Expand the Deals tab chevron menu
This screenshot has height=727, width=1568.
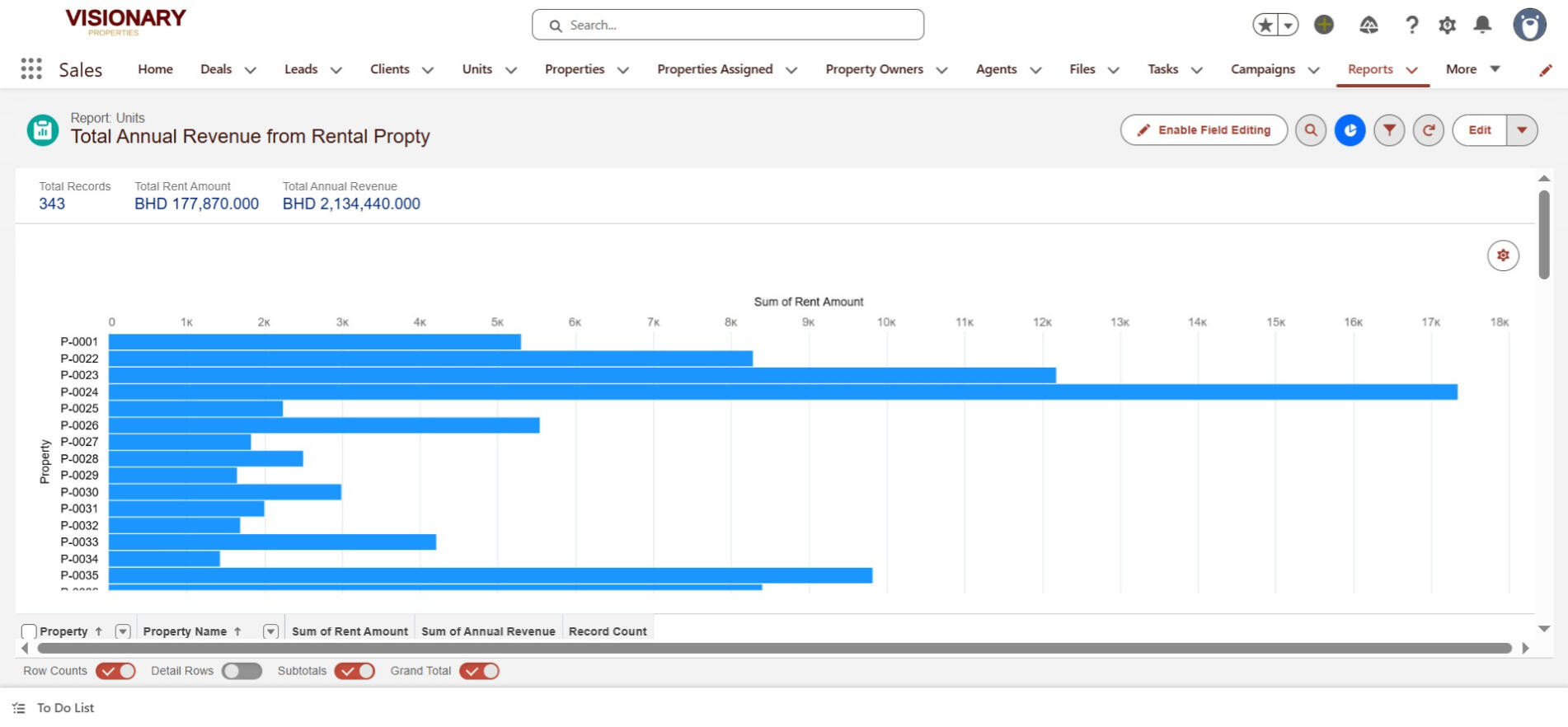pos(251,70)
